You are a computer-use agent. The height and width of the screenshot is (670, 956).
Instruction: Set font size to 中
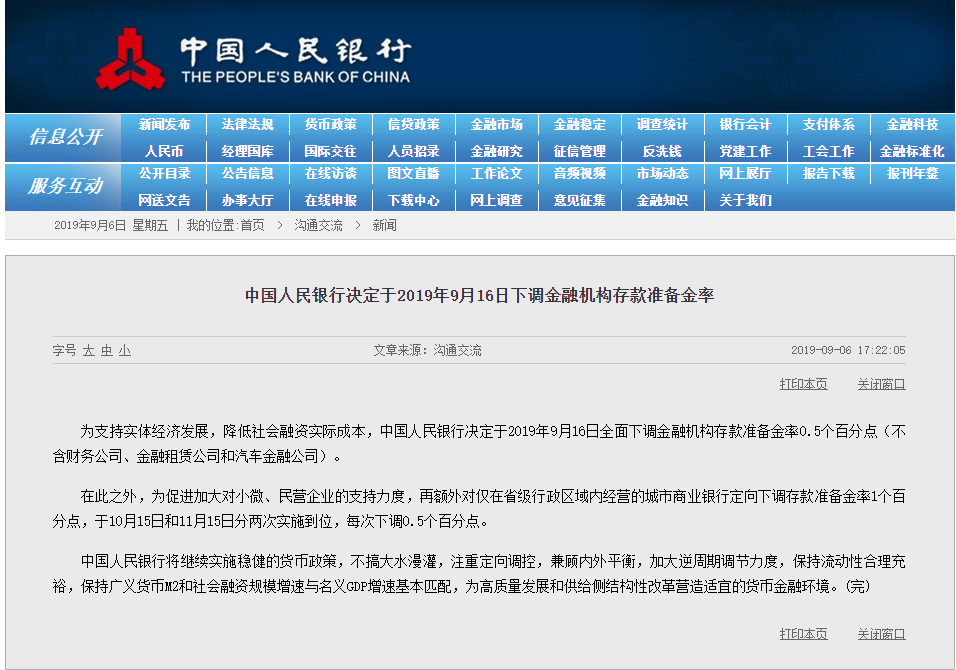pyautogui.click(x=106, y=351)
